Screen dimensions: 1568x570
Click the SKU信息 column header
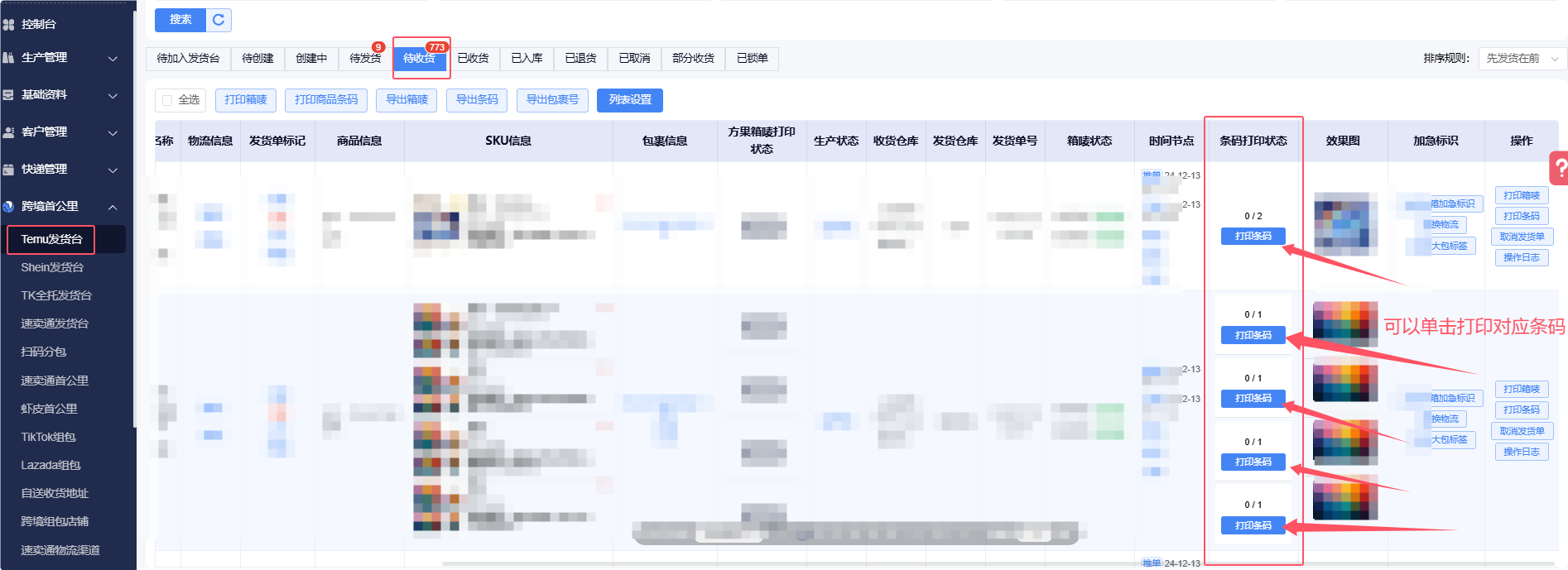[x=508, y=141]
